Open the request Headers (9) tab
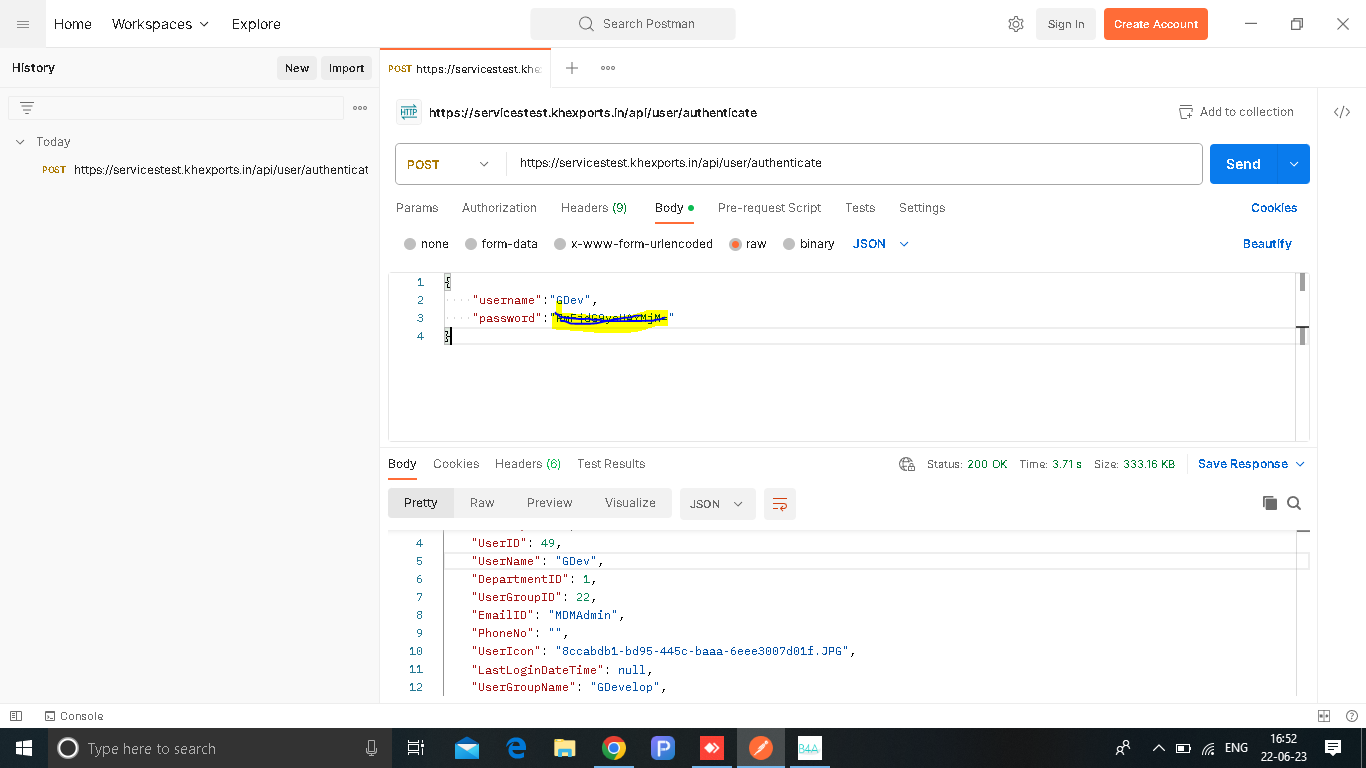 coord(594,208)
